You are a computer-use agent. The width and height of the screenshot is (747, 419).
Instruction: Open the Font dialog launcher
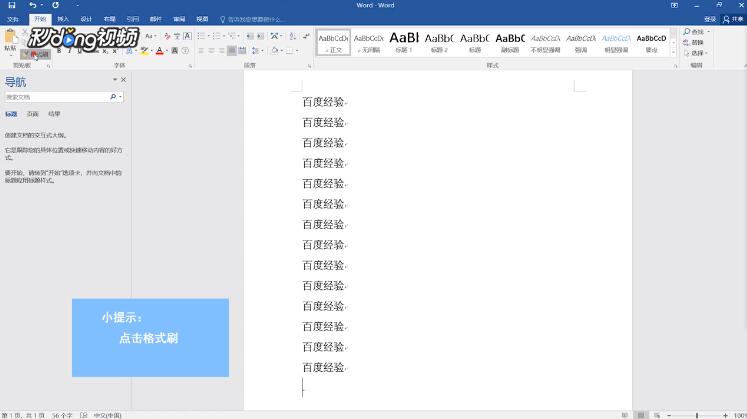pyautogui.click(x=191, y=66)
